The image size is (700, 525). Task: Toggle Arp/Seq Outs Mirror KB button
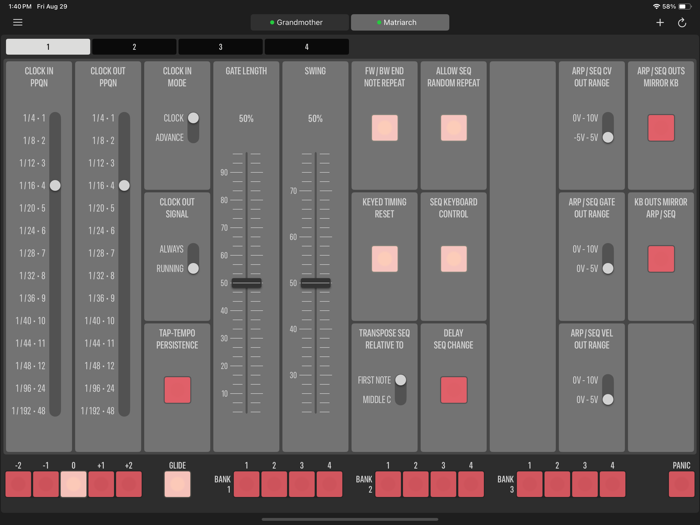pyautogui.click(x=661, y=128)
